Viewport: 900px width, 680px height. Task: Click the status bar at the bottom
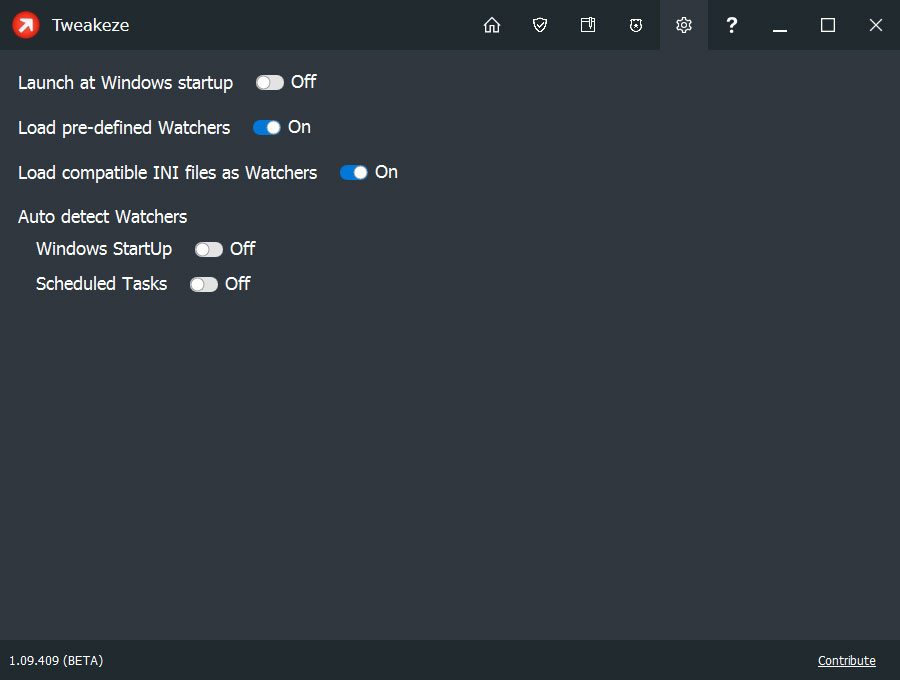point(450,661)
